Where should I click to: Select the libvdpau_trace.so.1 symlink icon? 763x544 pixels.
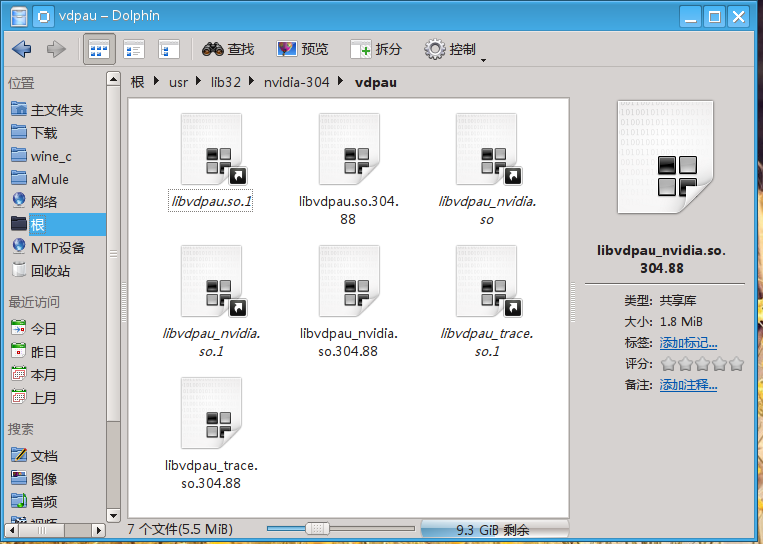[x=487, y=281]
